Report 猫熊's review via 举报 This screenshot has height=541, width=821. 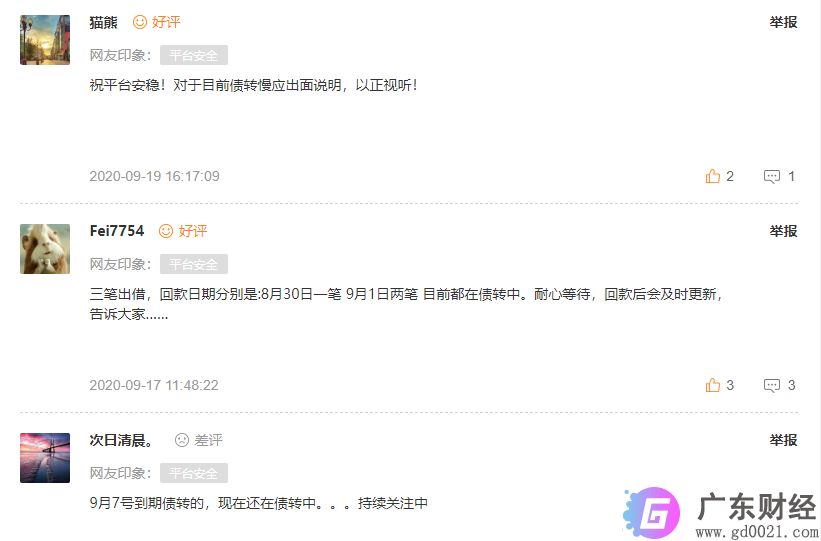coord(783,22)
